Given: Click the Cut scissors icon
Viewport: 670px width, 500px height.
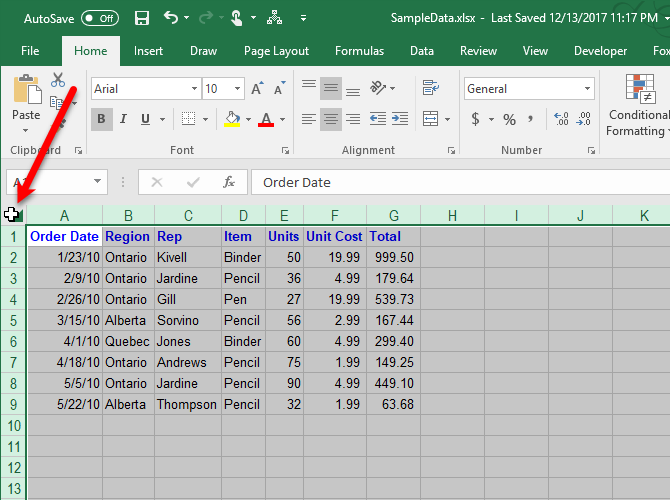Looking at the screenshot, I should [58, 80].
